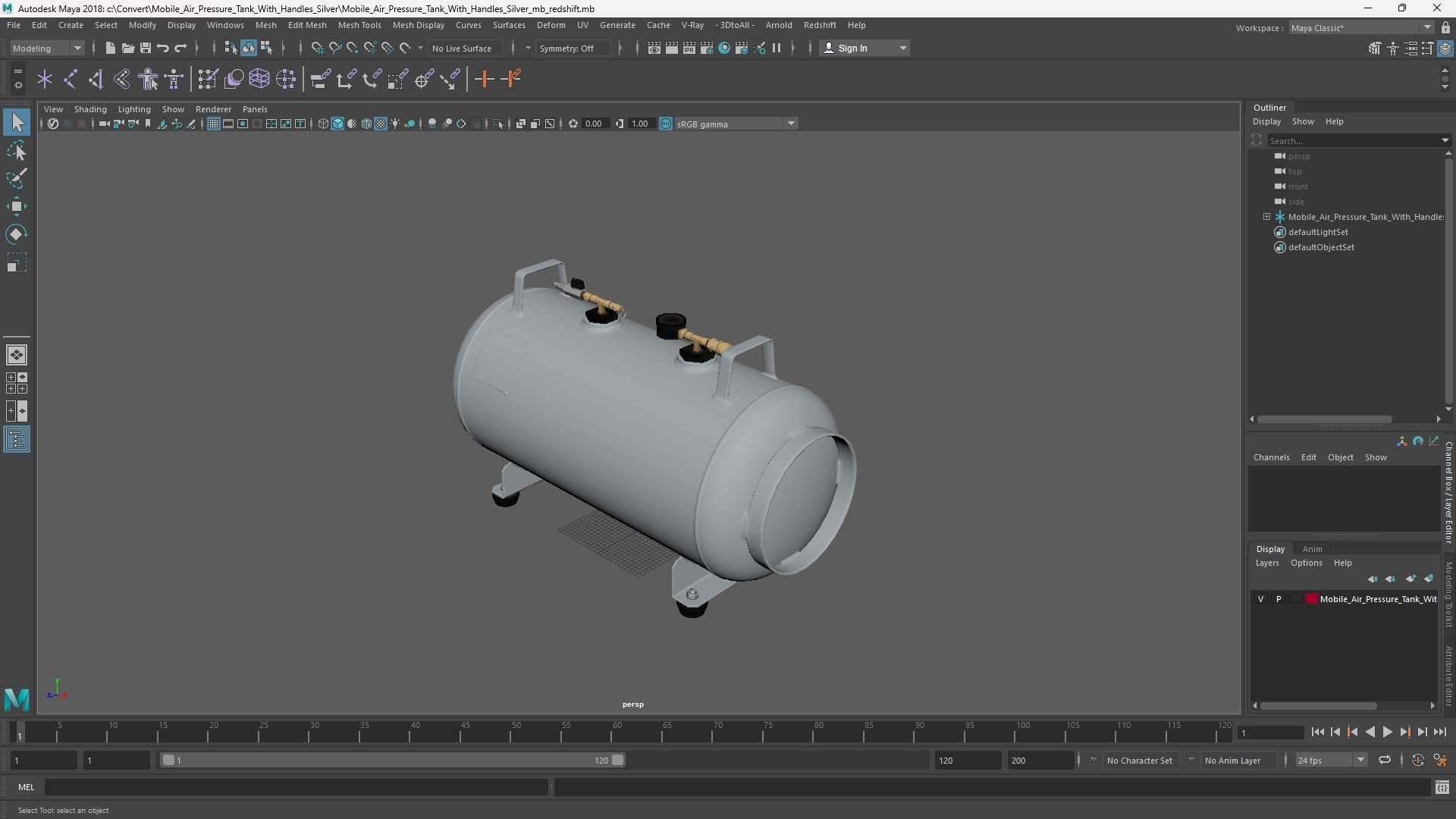This screenshot has width=1456, height=819.
Task: Switch to single perspective view layout
Action: point(17,355)
